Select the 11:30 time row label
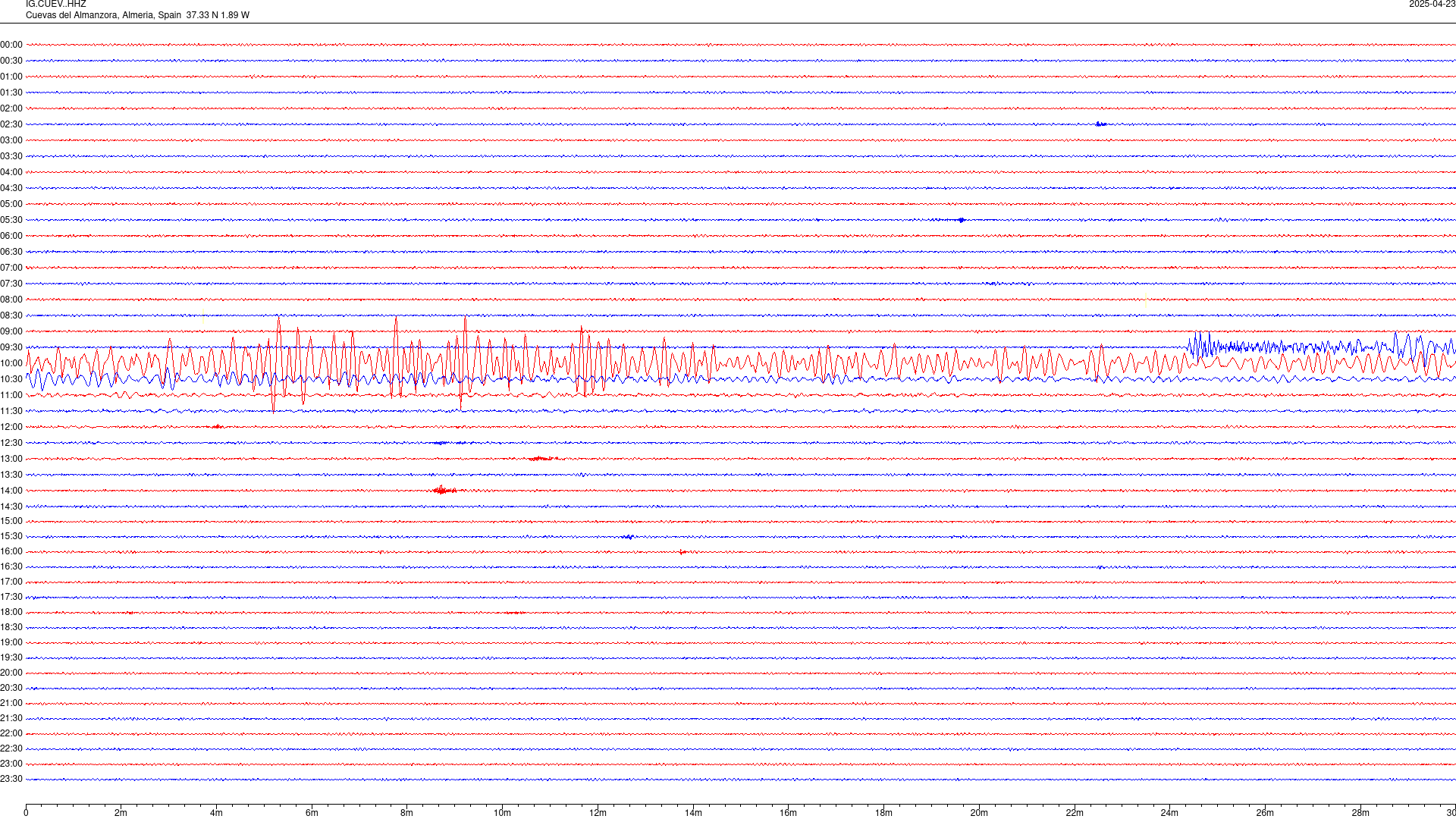This screenshot has height=819, width=1456. click(x=11, y=411)
